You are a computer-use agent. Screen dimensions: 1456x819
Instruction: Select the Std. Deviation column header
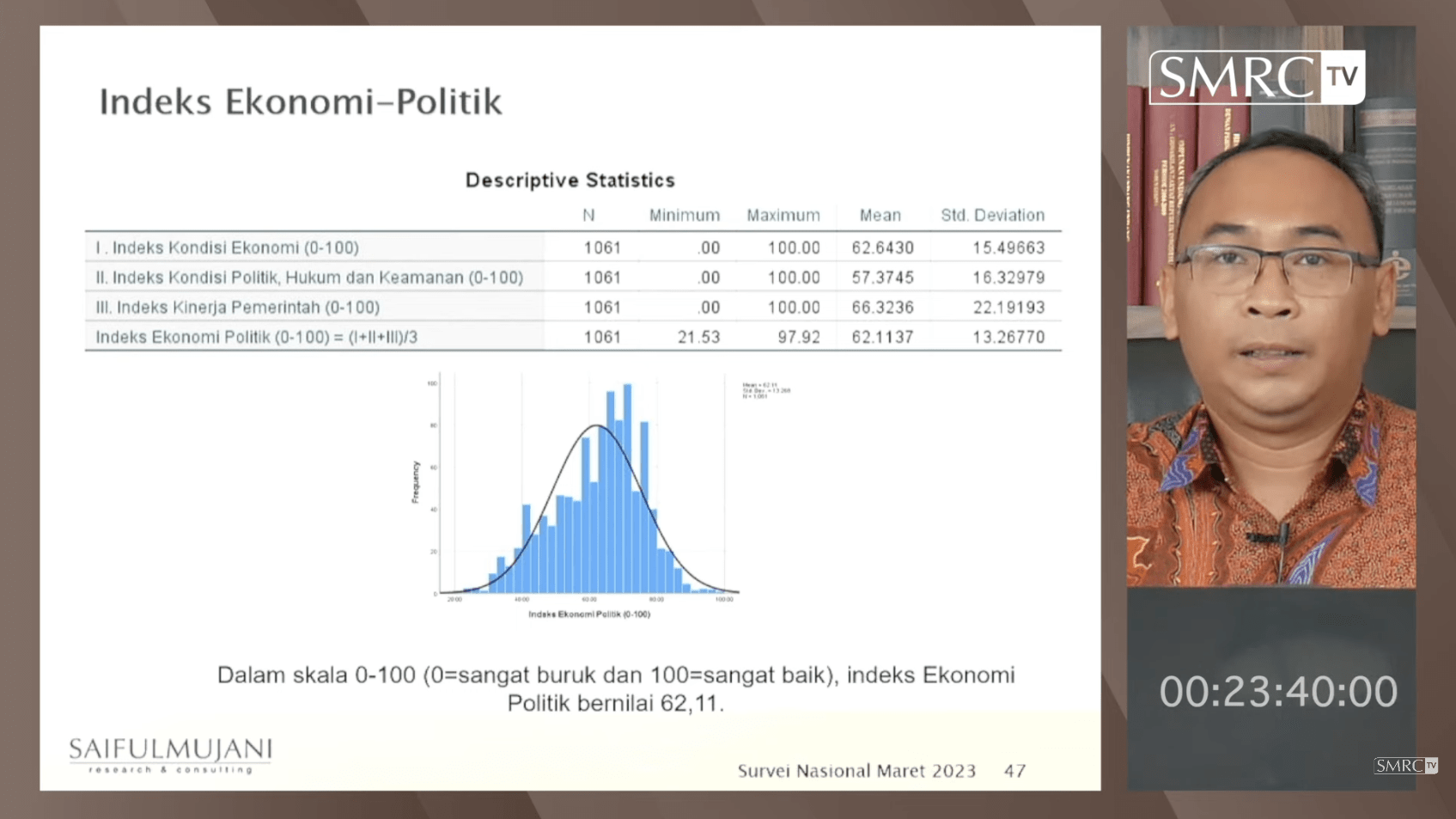click(x=991, y=216)
